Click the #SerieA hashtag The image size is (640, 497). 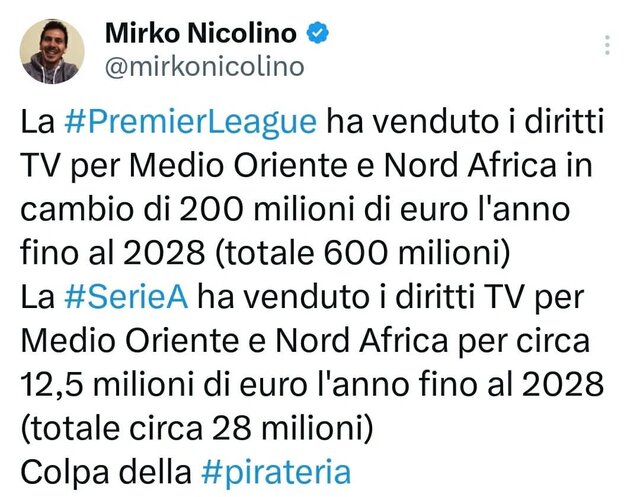pos(126,297)
